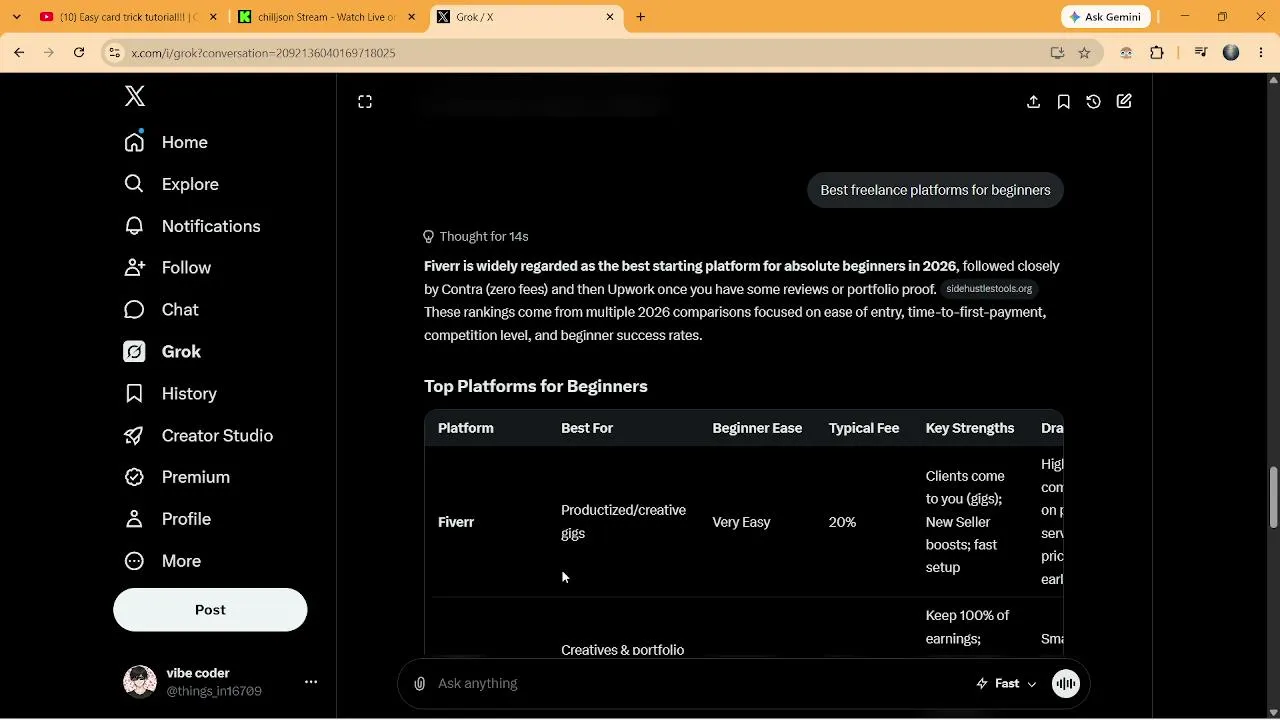Screen dimensions: 1280x720
Task: Click the Ask Gemini button
Action: tap(1106, 17)
